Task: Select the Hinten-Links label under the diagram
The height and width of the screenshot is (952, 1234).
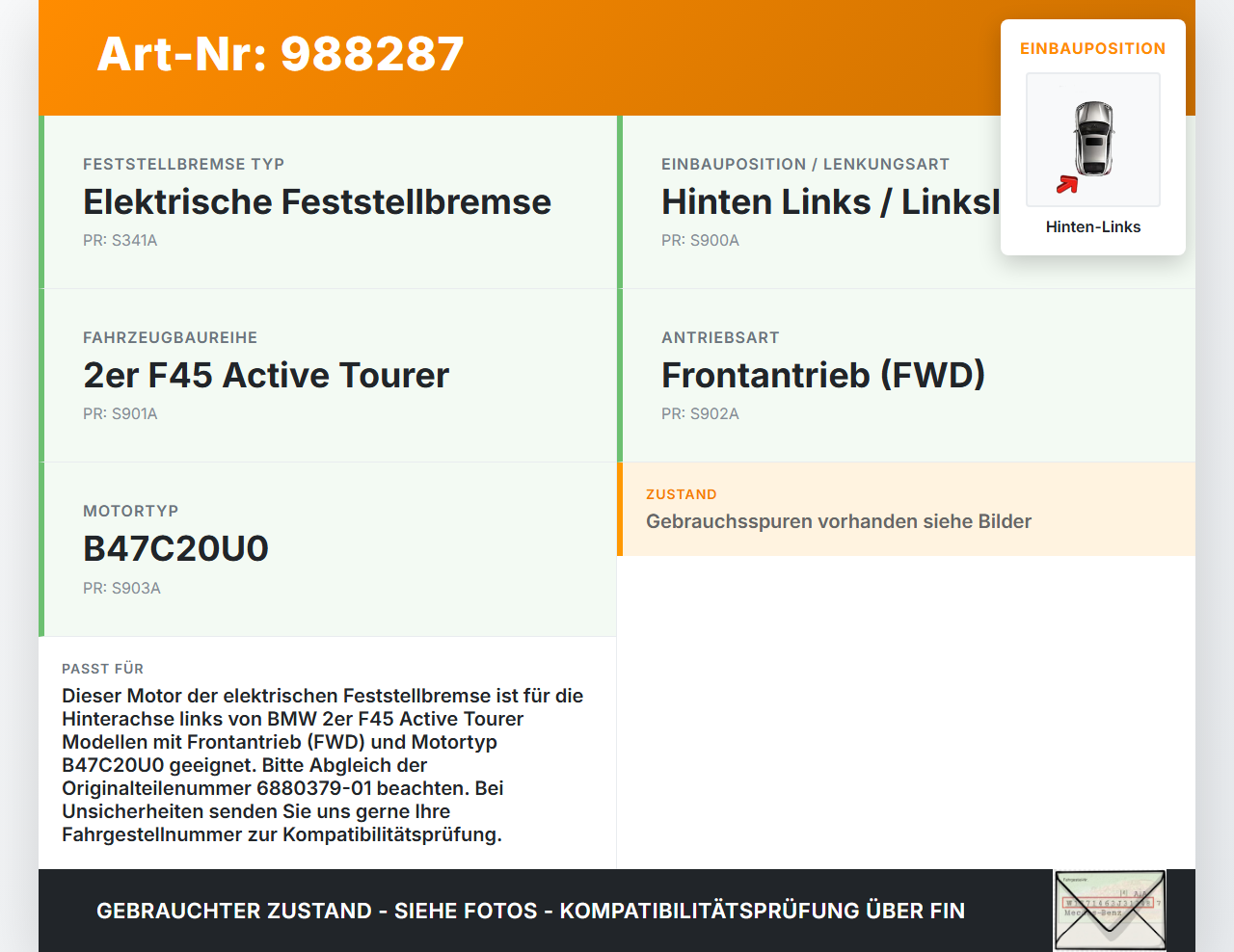Action: click(x=1092, y=226)
